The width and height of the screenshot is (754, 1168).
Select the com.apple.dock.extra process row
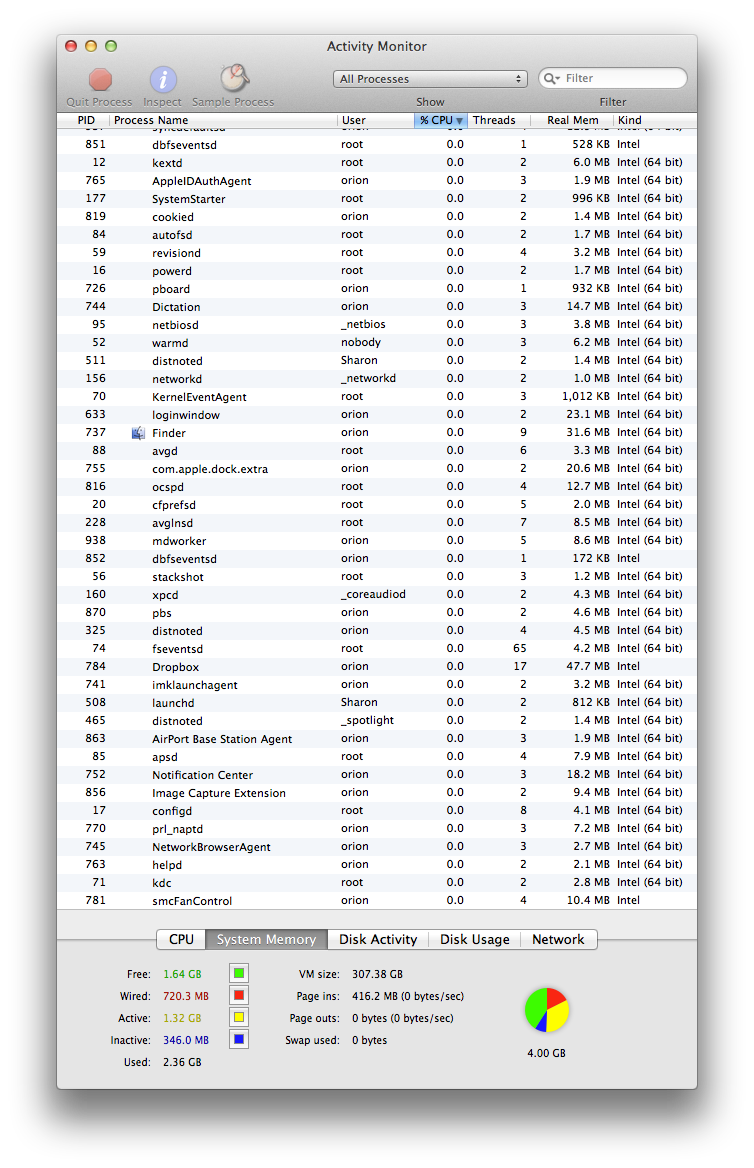pos(377,469)
